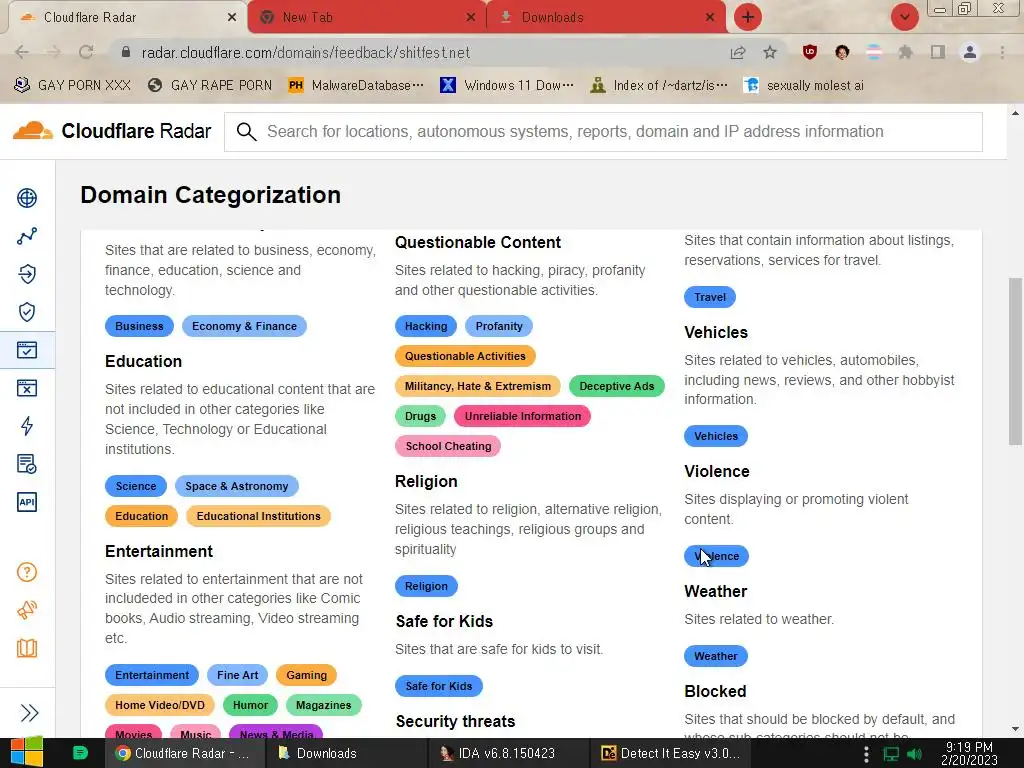Click the routing arrow icon in sidebar
The width and height of the screenshot is (1024, 768).
click(x=27, y=274)
